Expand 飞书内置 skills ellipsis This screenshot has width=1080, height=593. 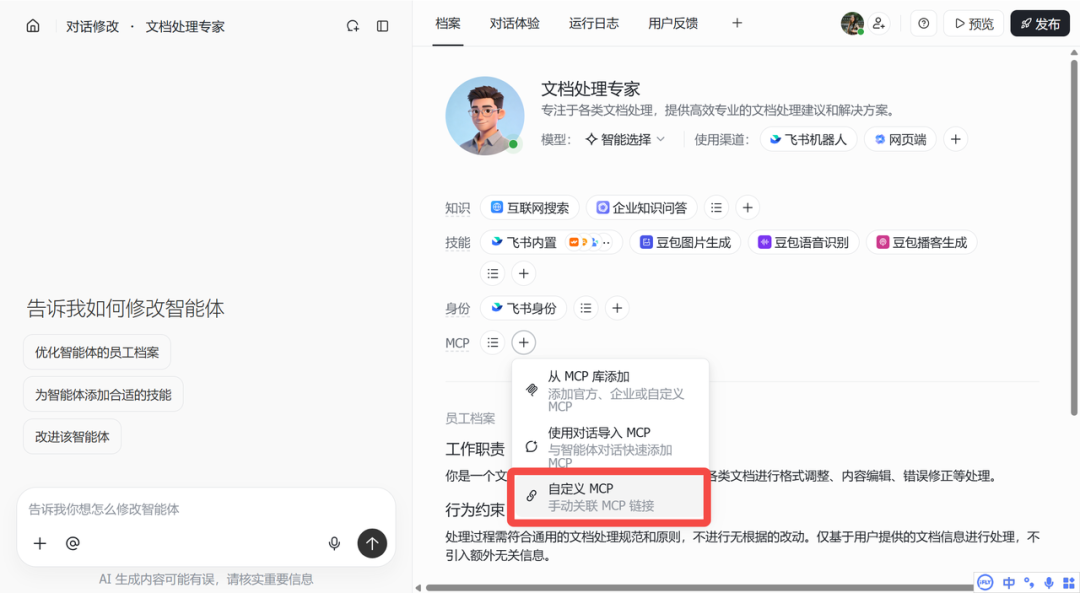(606, 242)
